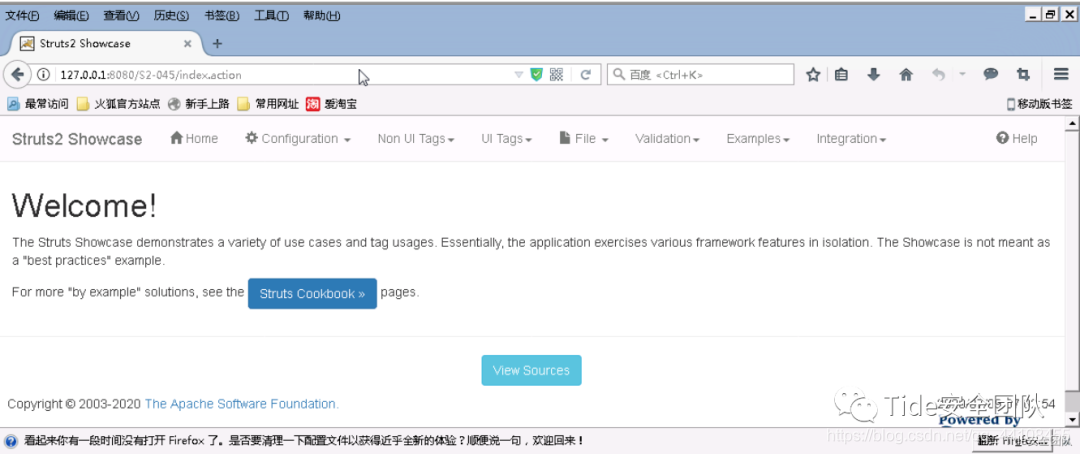Expand the Validation dropdown
The image size is (1080, 454).
click(667, 138)
